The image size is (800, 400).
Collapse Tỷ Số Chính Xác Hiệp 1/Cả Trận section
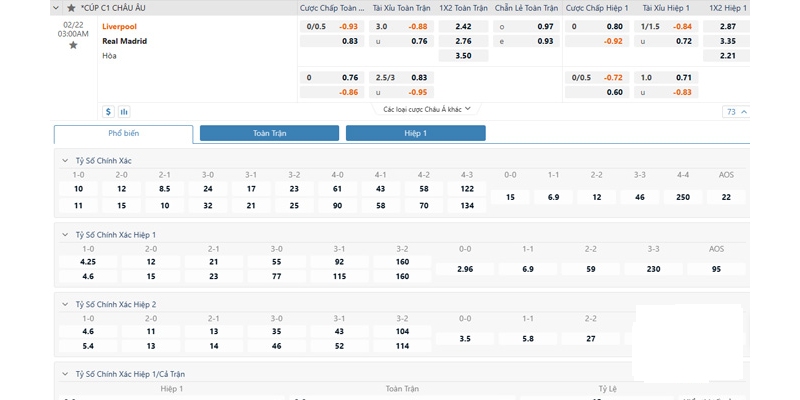pyautogui.click(x=66, y=373)
